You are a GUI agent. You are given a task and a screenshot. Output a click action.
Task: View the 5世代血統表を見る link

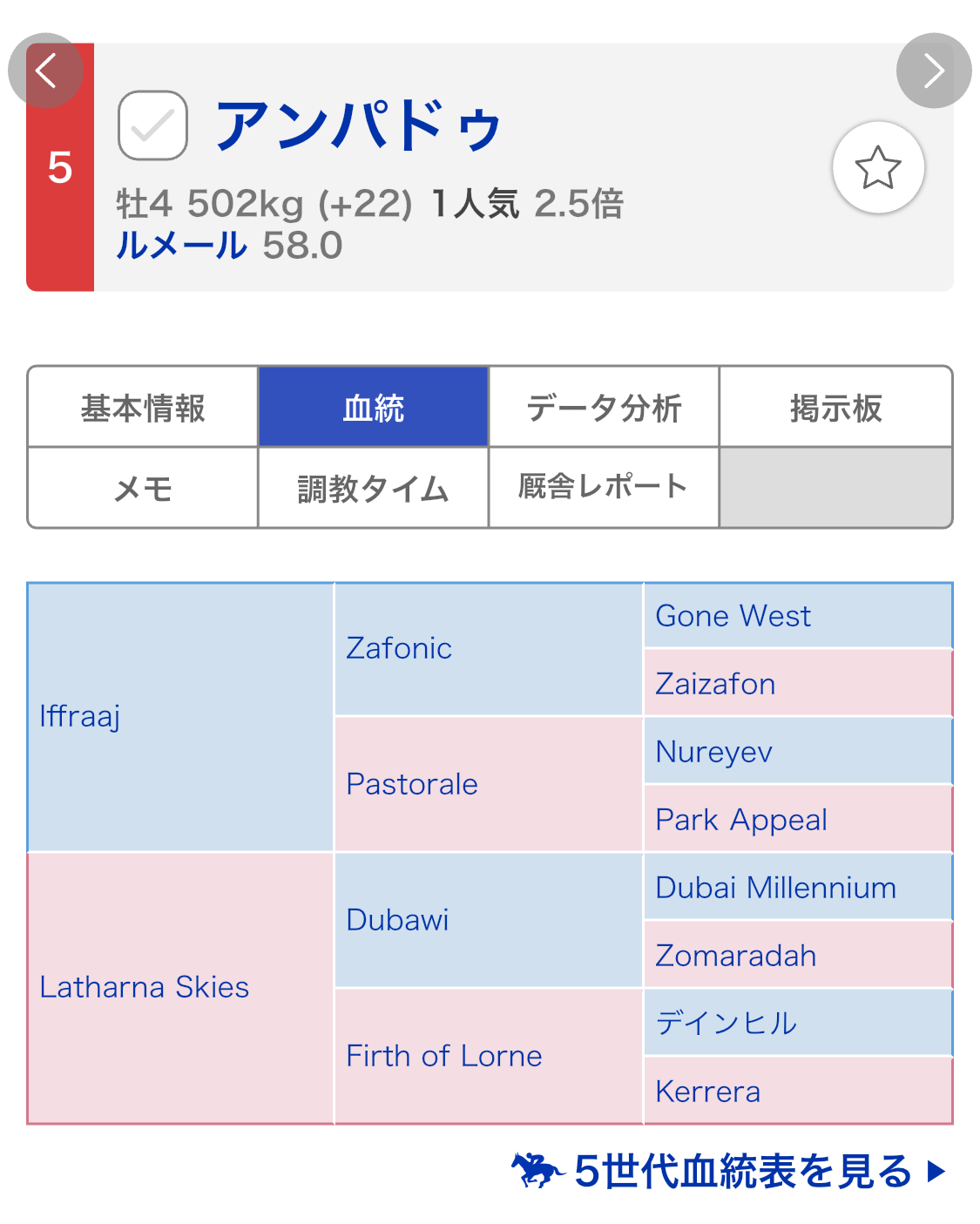[x=742, y=1171]
